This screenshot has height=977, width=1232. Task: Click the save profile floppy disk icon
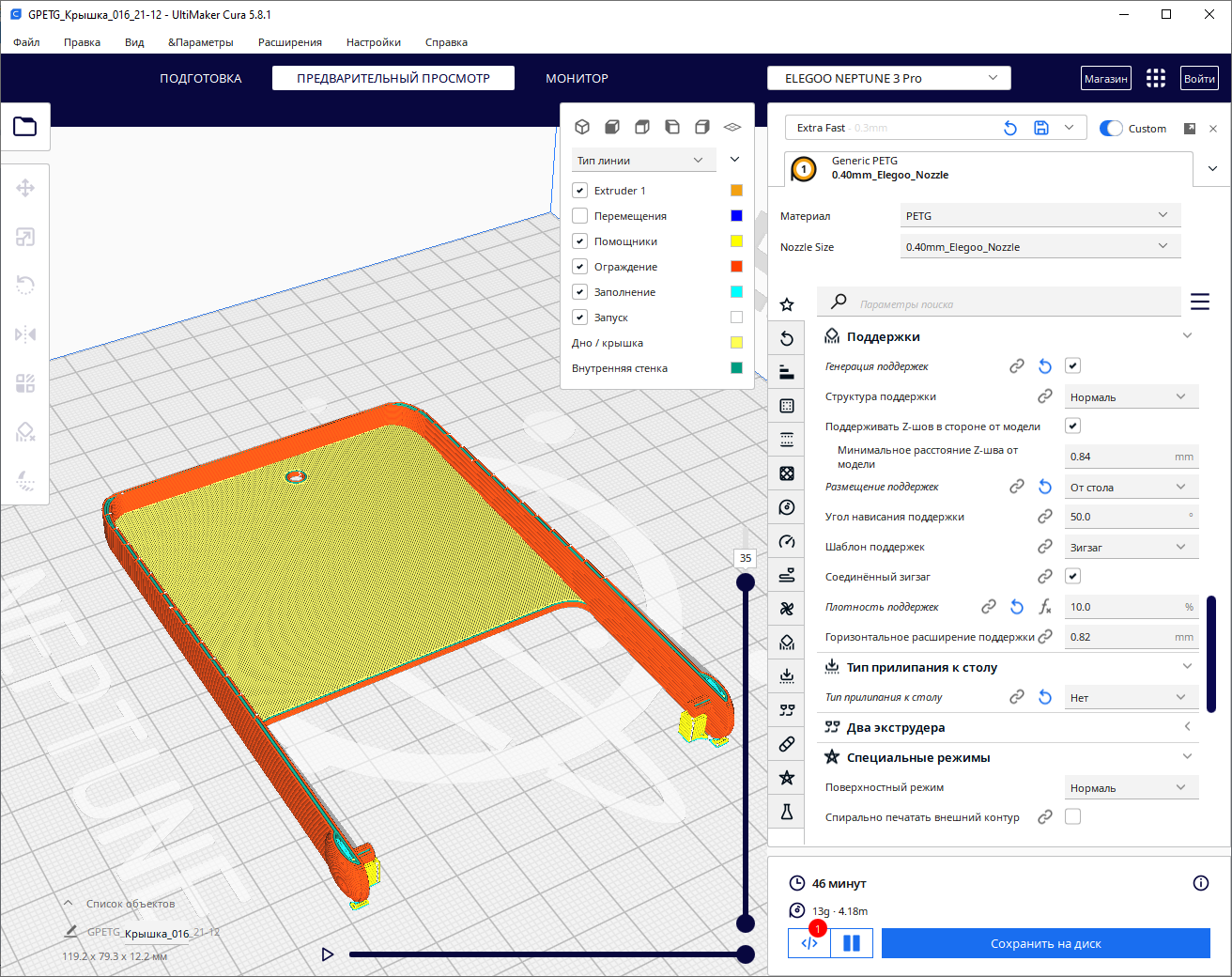click(1041, 128)
